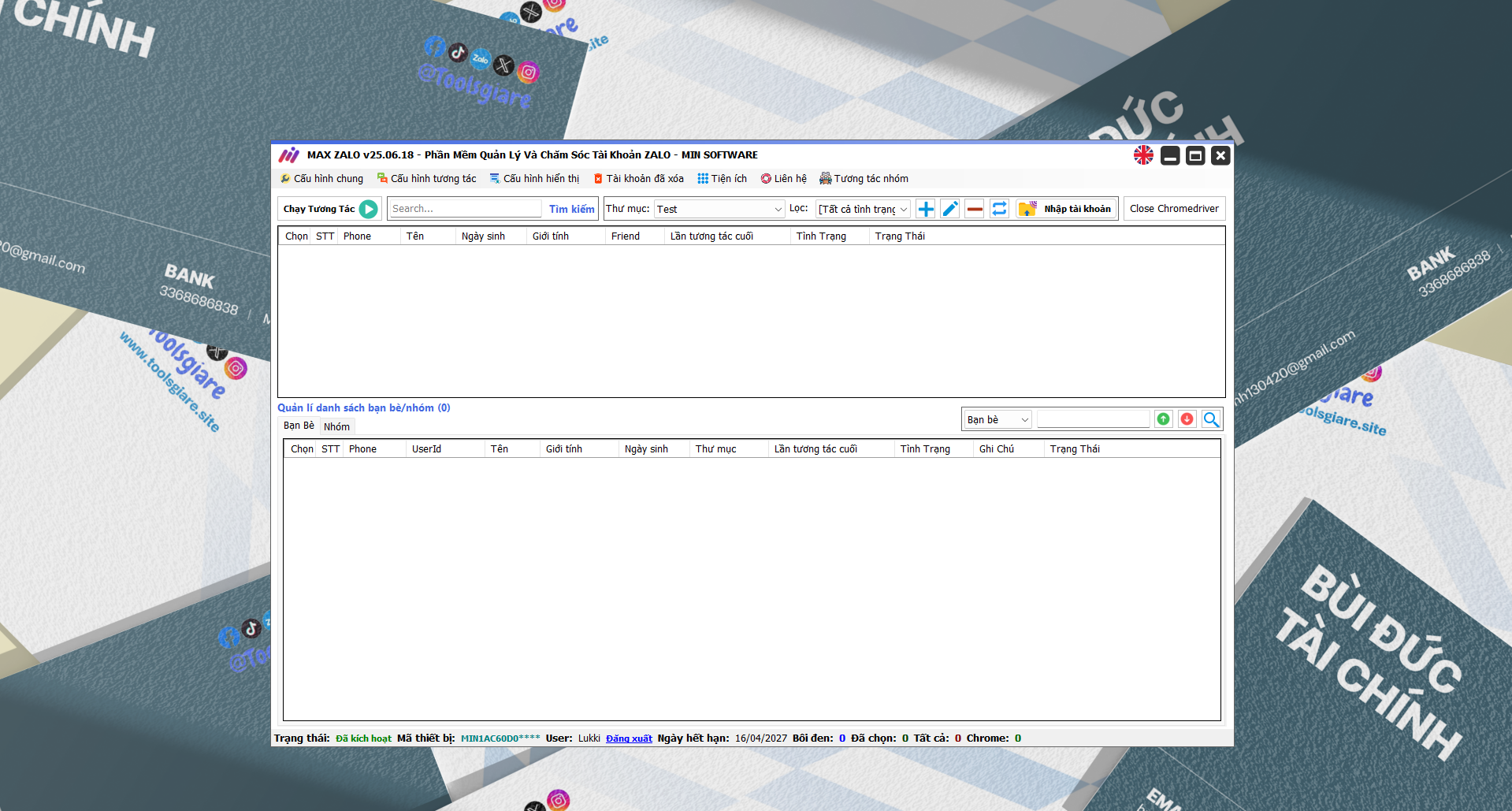Switch to the Bạn Bè tab
Image resolution: width=1512 pixels, height=811 pixels.
[x=299, y=426]
